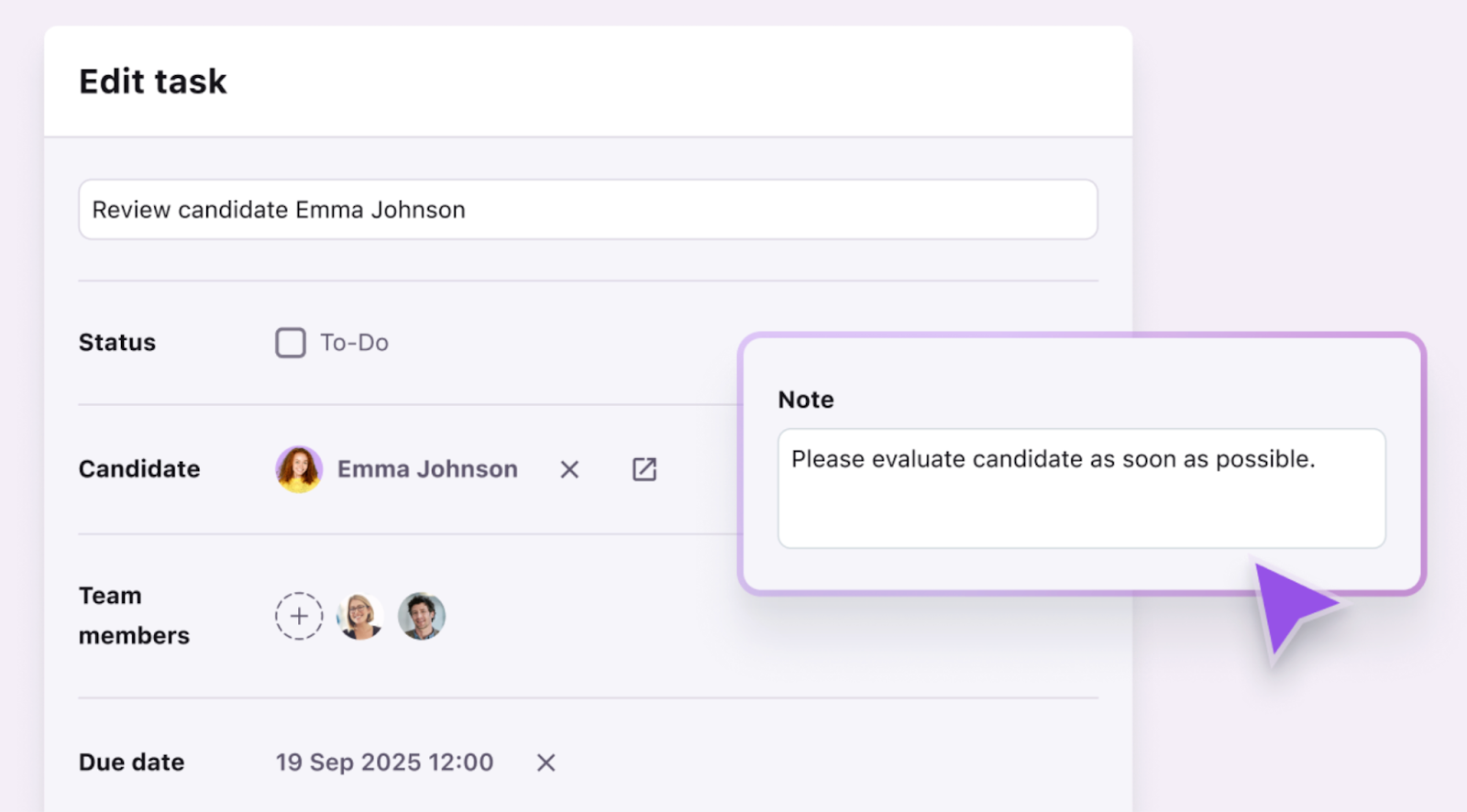1467x812 pixels.
Task: Open the due date picker 19 Sep 2025
Action: pos(384,763)
